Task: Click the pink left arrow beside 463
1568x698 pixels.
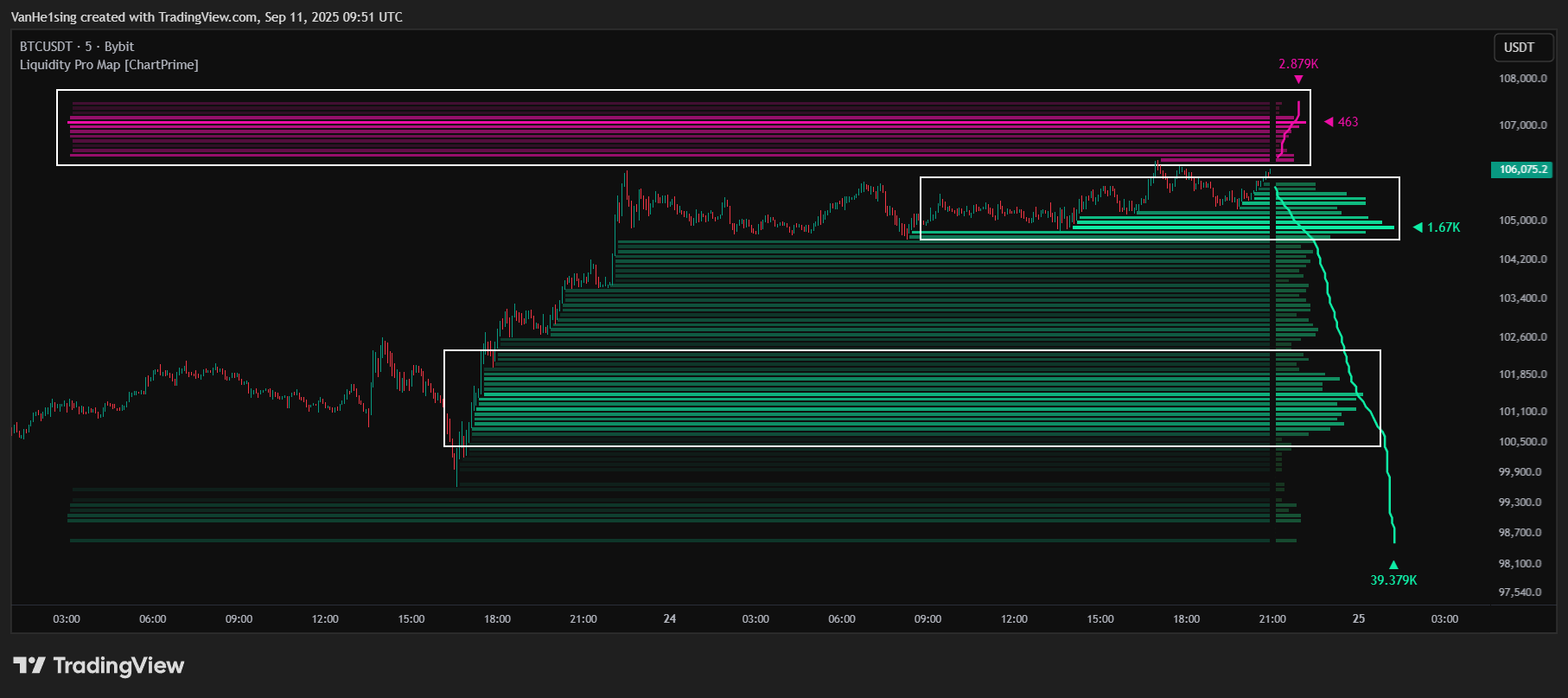Action: (x=1329, y=122)
